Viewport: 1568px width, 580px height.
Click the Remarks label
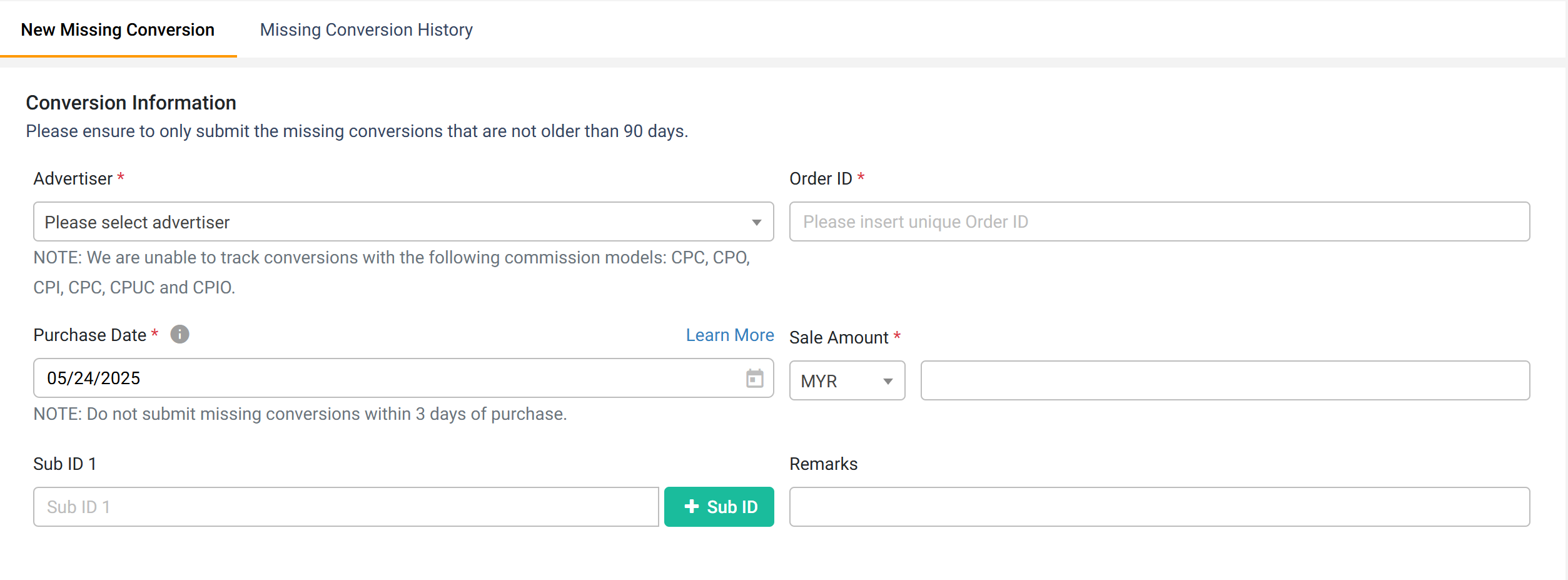click(x=823, y=464)
